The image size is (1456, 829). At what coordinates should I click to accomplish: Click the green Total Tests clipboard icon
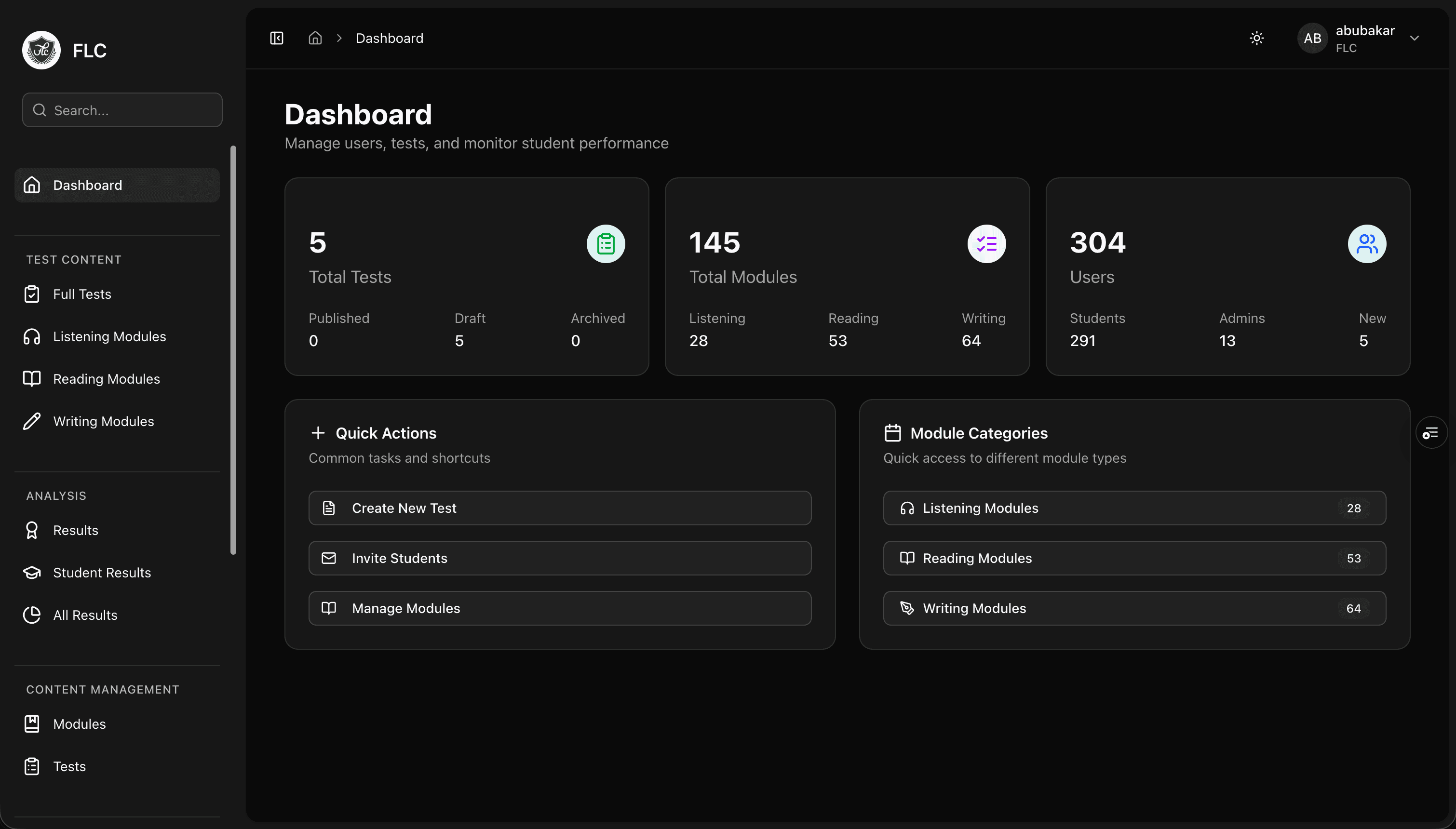point(605,244)
